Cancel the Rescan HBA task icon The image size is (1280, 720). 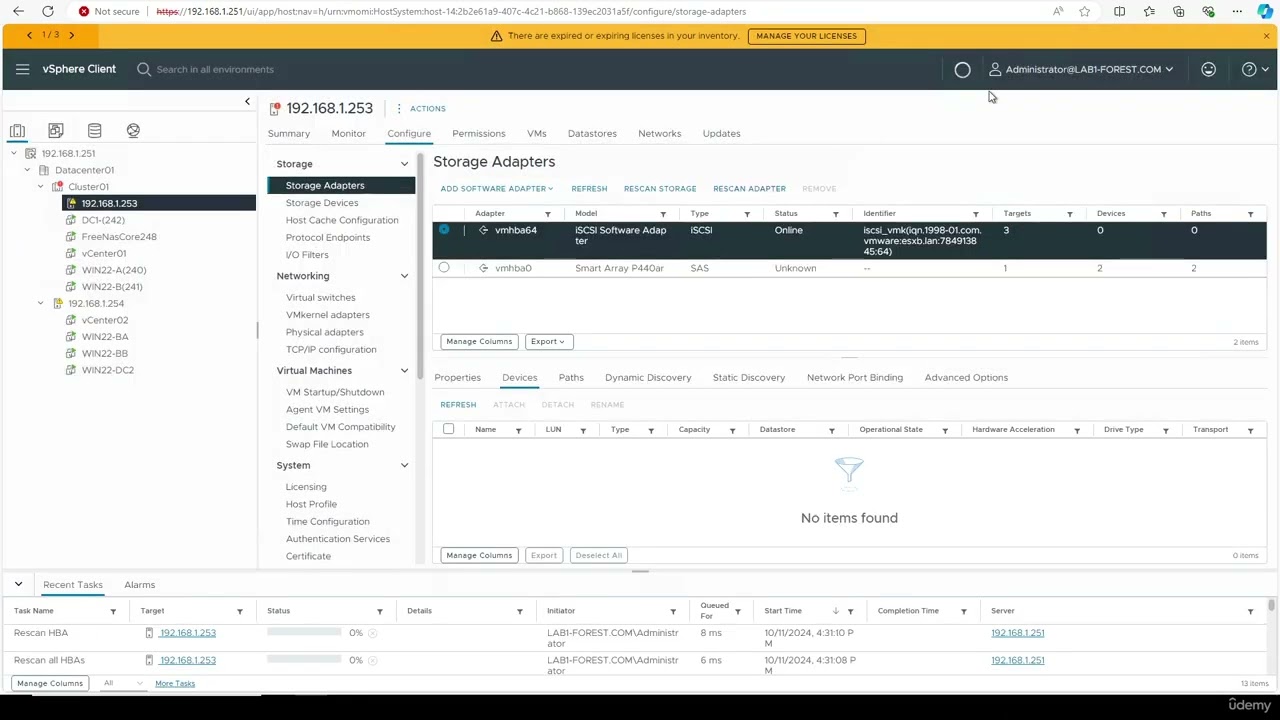372,633
